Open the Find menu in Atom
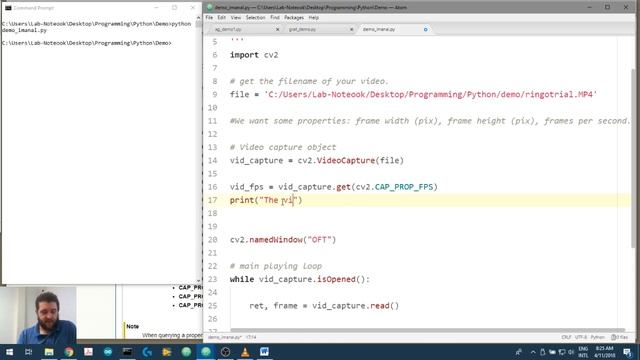The width and height of the screenshot is (640, 360). click(275, 18)
